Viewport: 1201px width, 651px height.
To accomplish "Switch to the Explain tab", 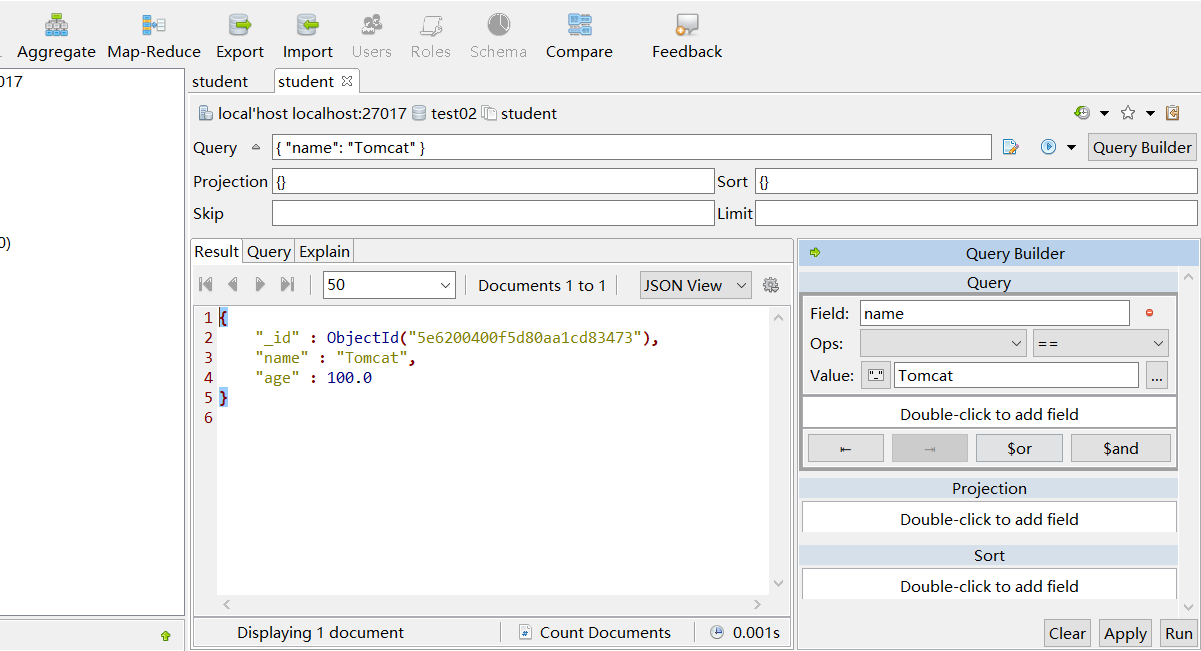I will [x=325, y=251].
